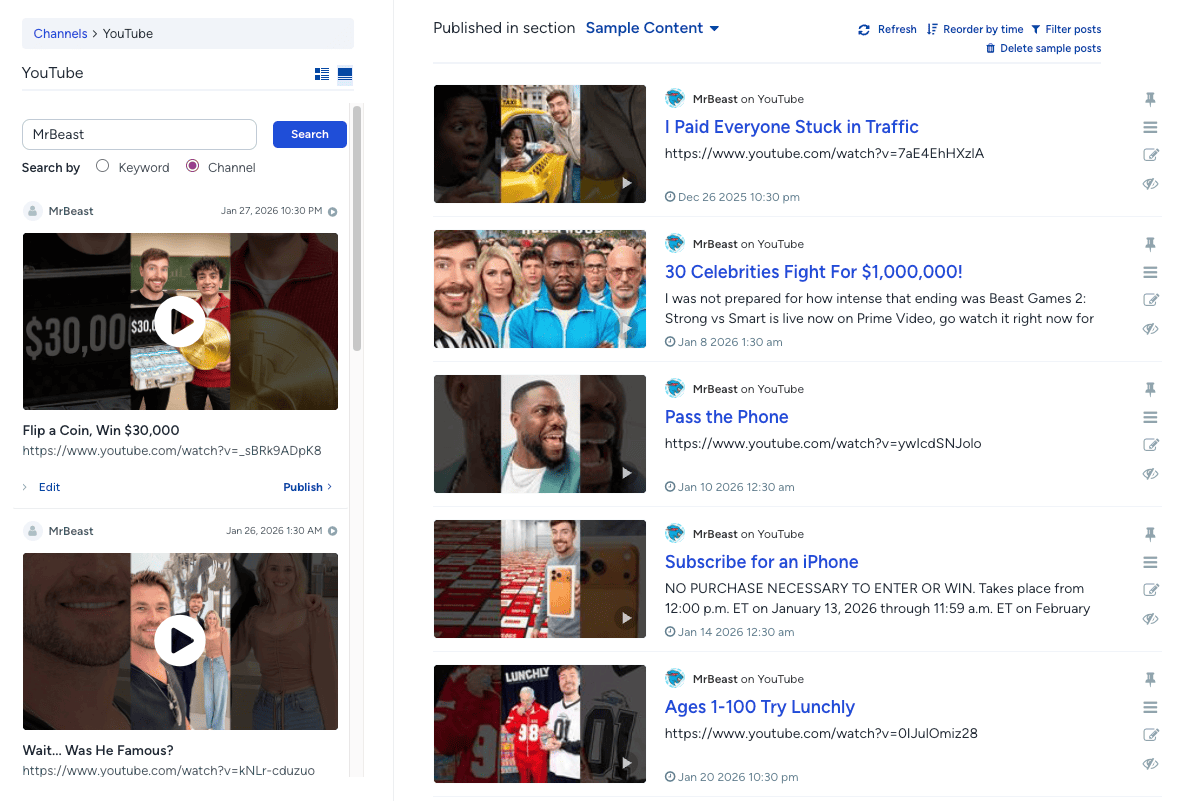1200x806 pixels.
Task: Publish the 'Flip a Coin, Win $30,000' video
Action: click(308, 487)
